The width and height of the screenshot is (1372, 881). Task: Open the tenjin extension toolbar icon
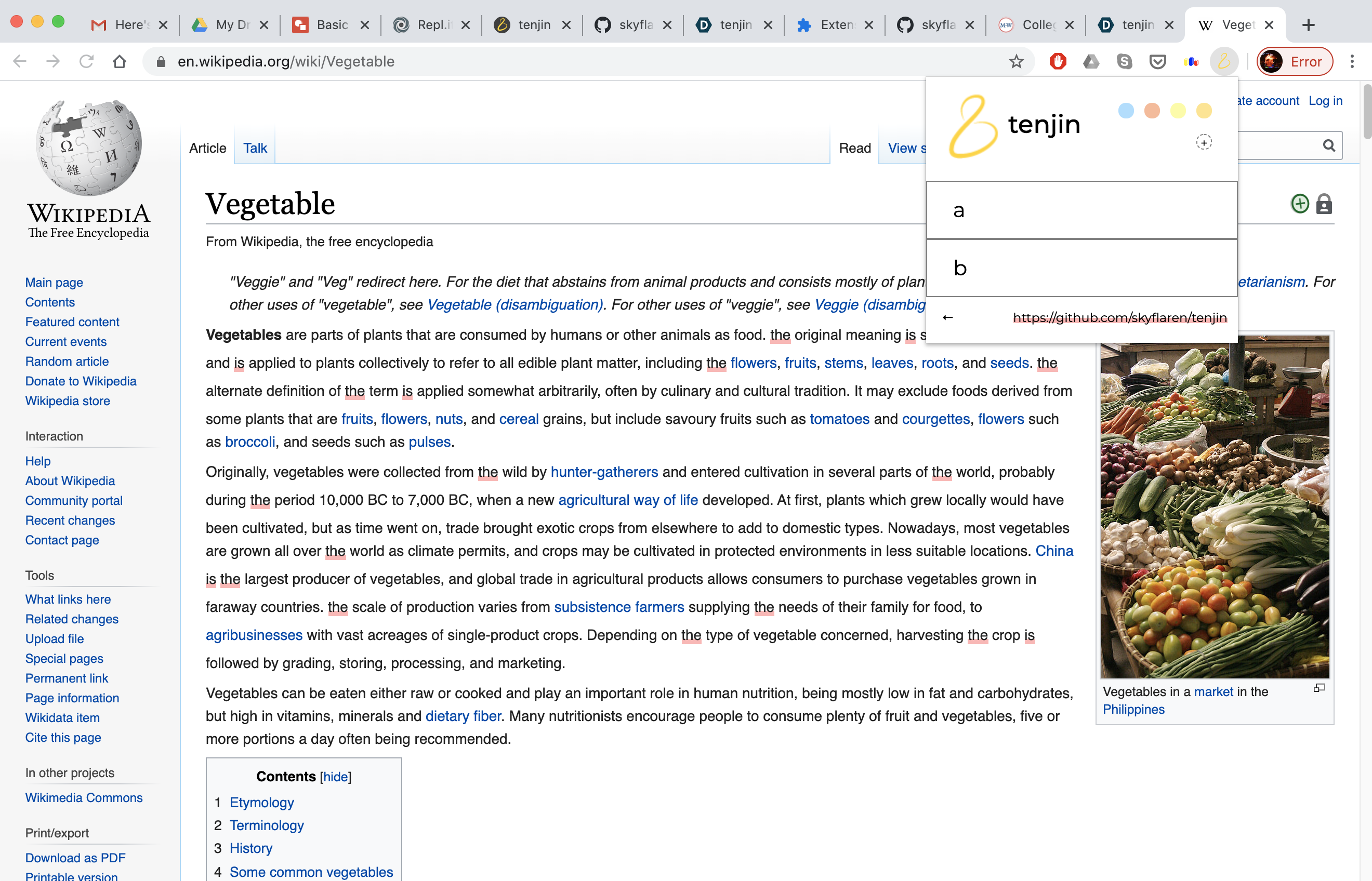point(1223,61)
